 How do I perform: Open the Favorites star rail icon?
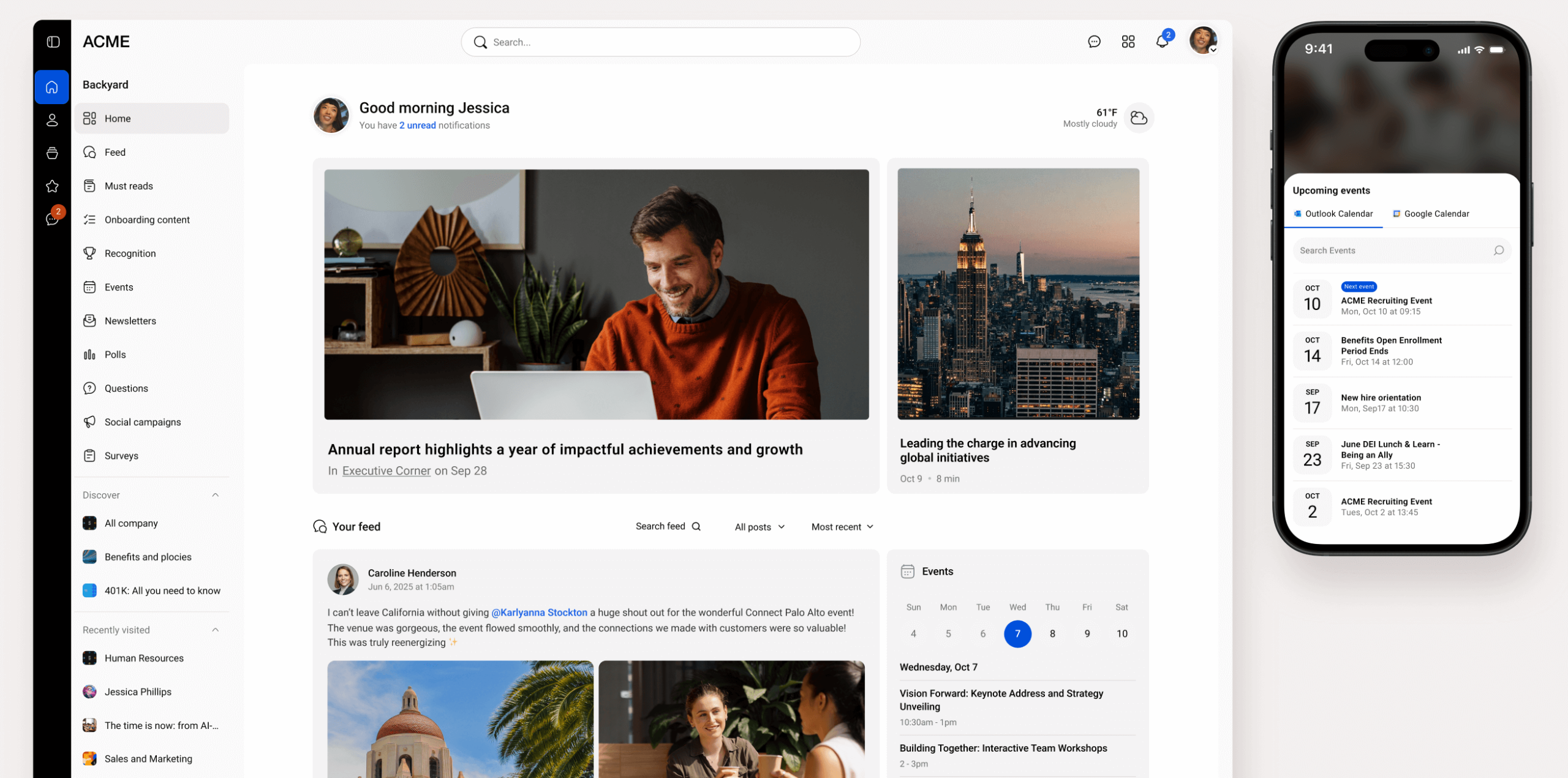click(52, 186)
